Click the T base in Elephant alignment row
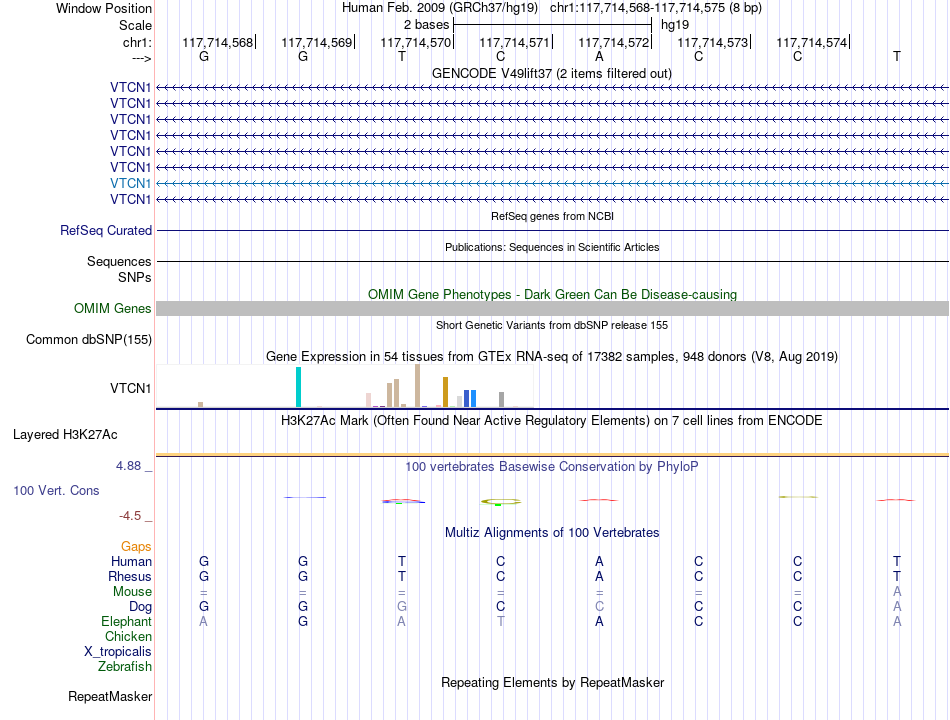Viewport: 950px width, 720px height. (500, 621)
